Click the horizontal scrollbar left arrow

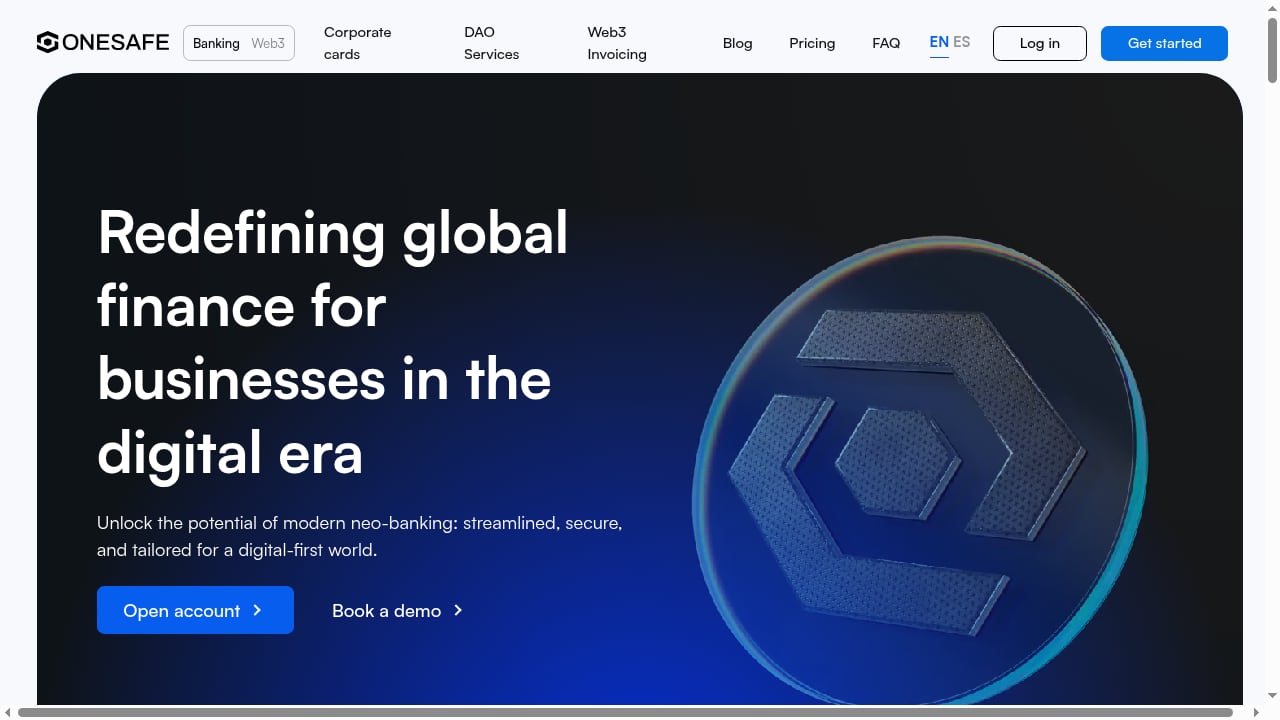(8, 712)
